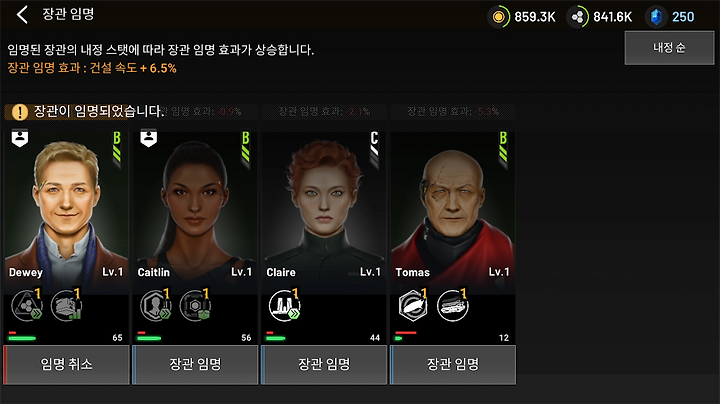
Task: Appoint Tomas with 장관 임명 button
Action: tap(453, 365)
